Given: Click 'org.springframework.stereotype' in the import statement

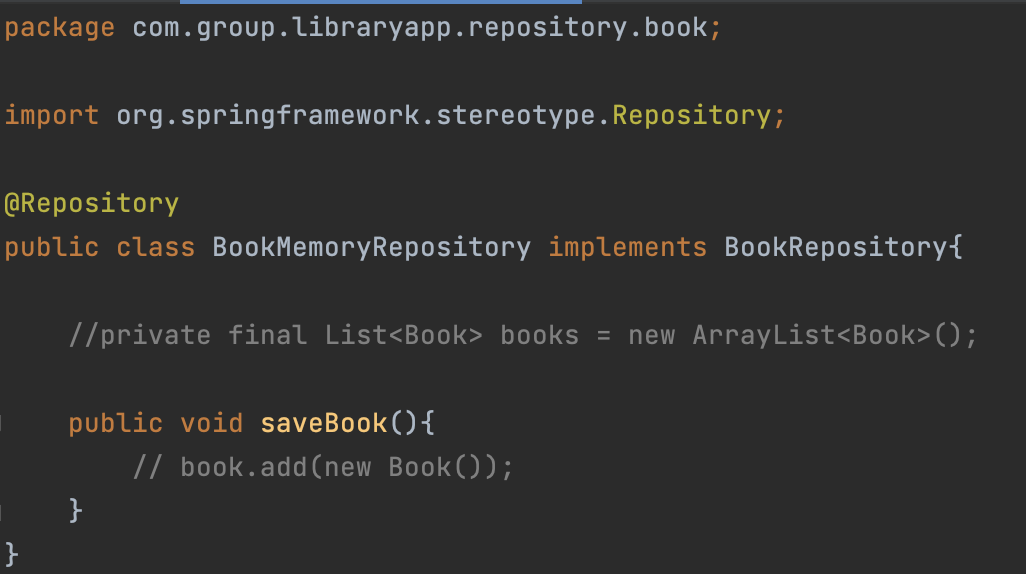Looking at the screenshot, I should [356, 116].
